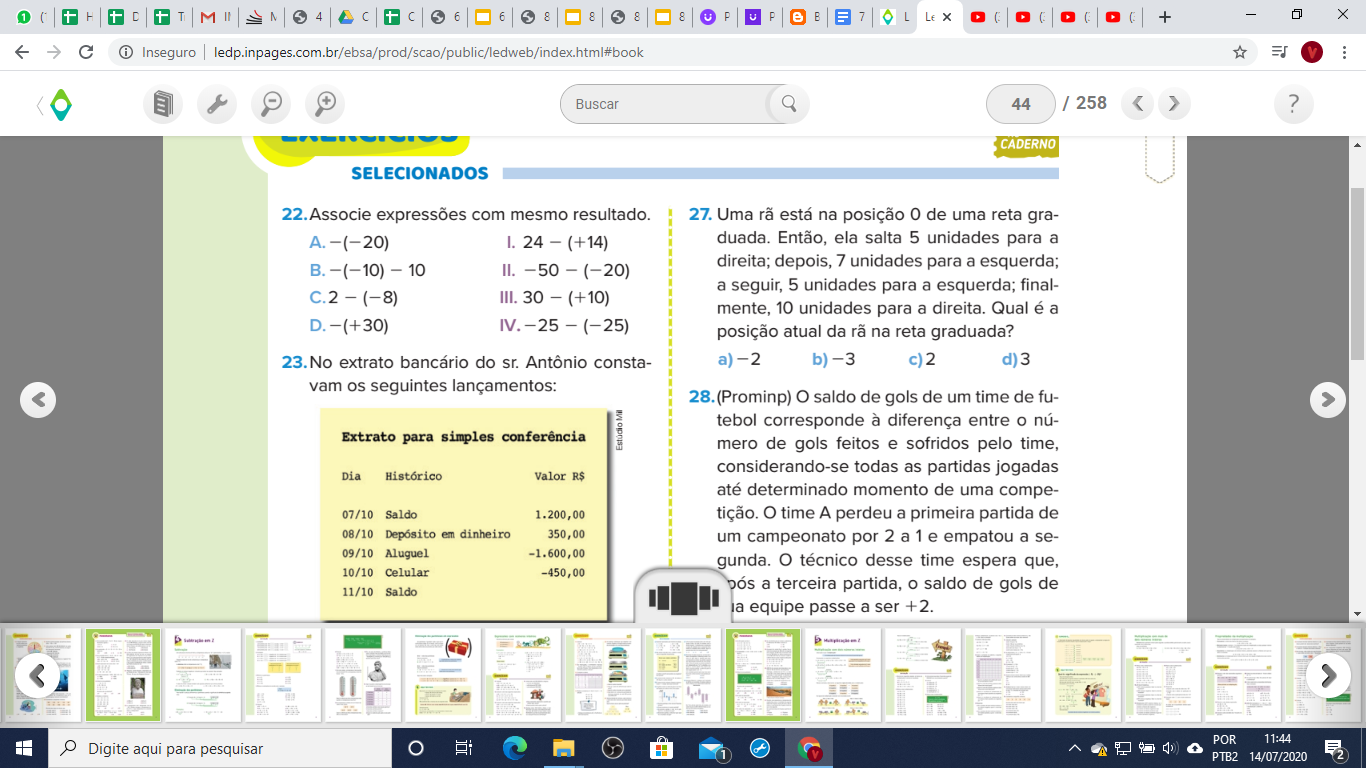Open the thumbnail with chalkboard and statue
The image size is (1366, 768).
tap(363, 675)
